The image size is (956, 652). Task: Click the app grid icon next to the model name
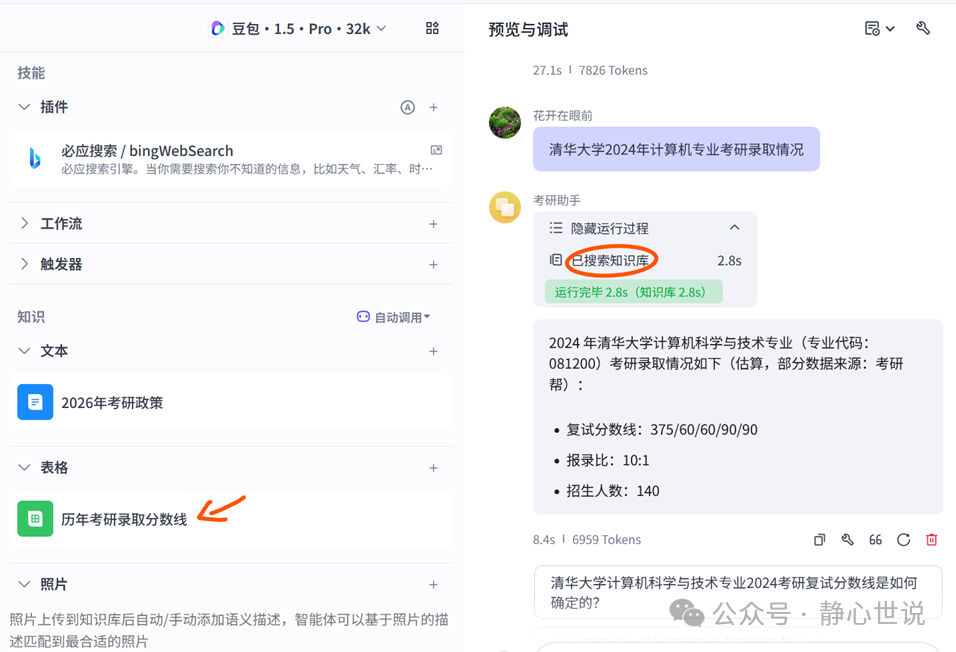tap(432, 28)
